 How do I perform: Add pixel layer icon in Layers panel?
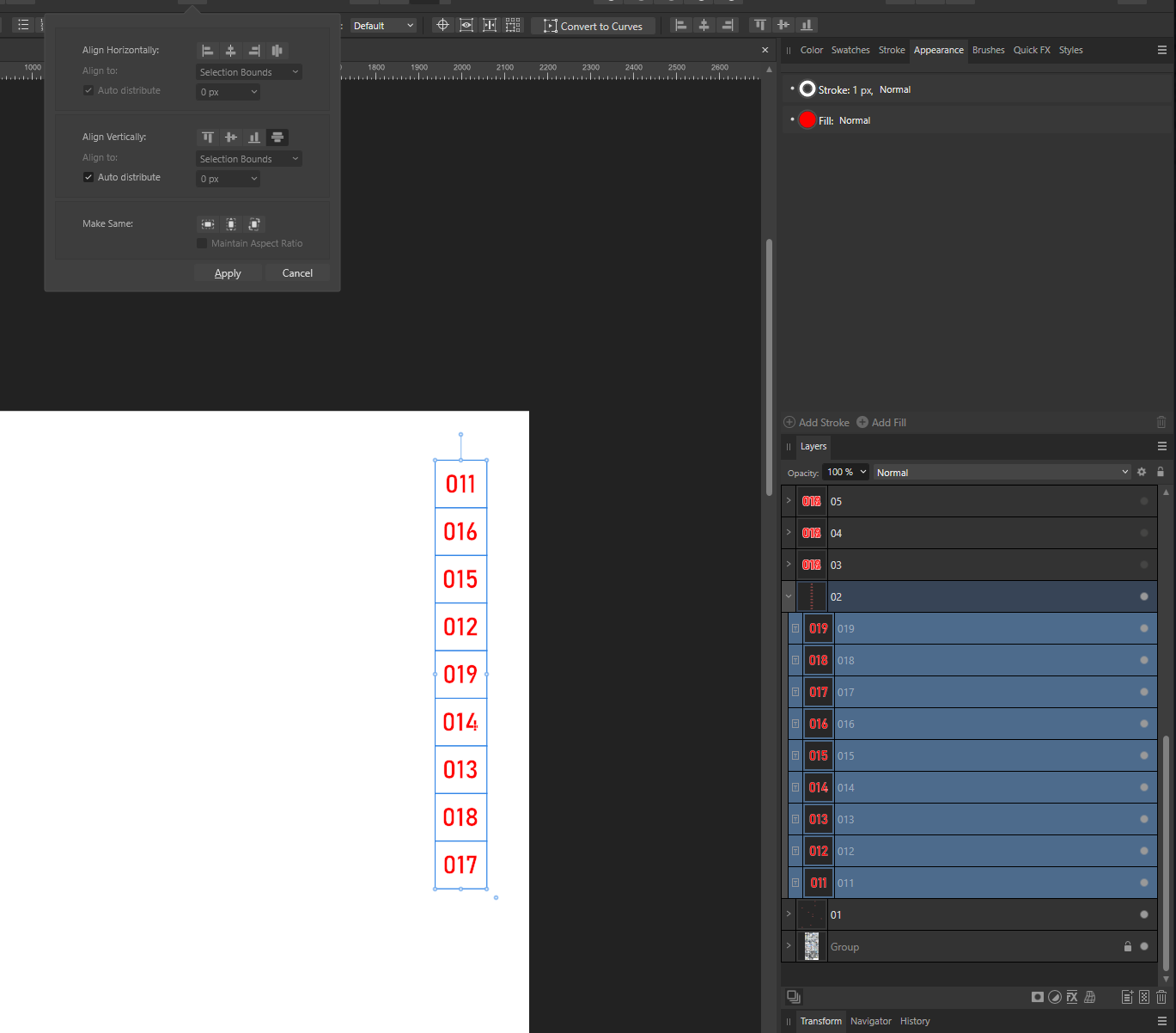coord(1144,997)
